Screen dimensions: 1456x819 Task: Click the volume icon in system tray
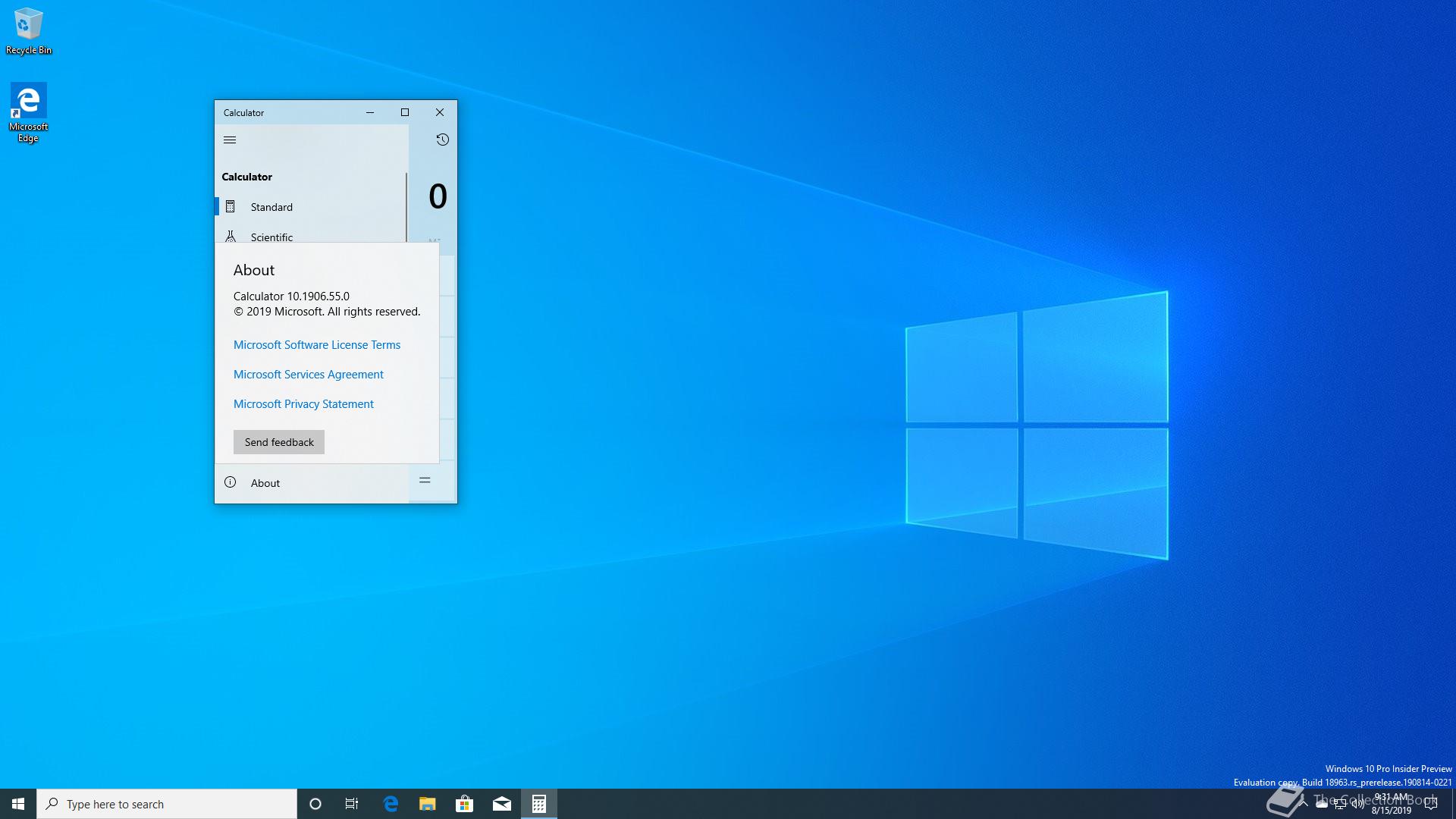tap(1358, 805)
